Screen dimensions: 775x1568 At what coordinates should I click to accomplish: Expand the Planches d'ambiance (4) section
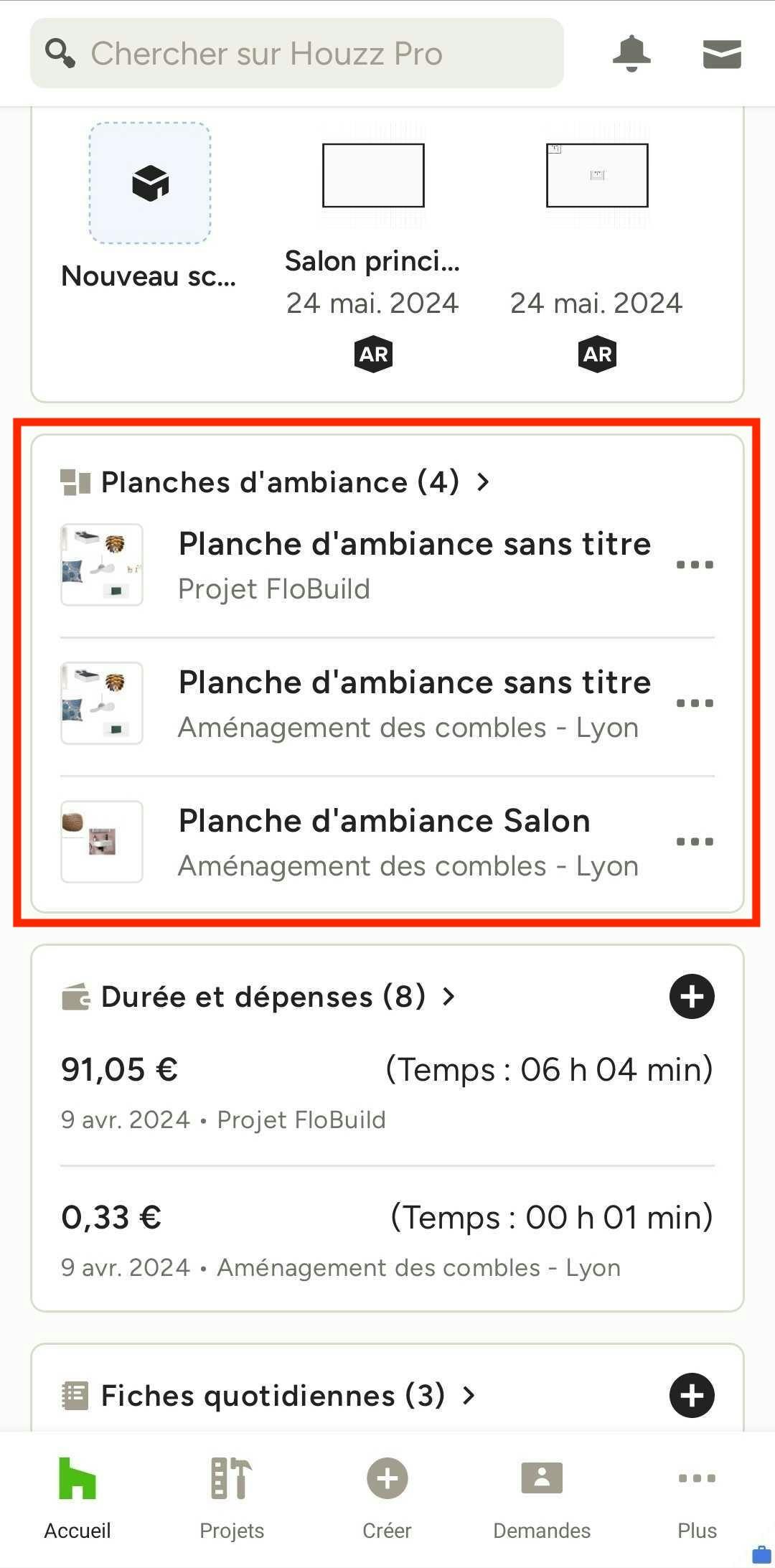click(276, 482)
